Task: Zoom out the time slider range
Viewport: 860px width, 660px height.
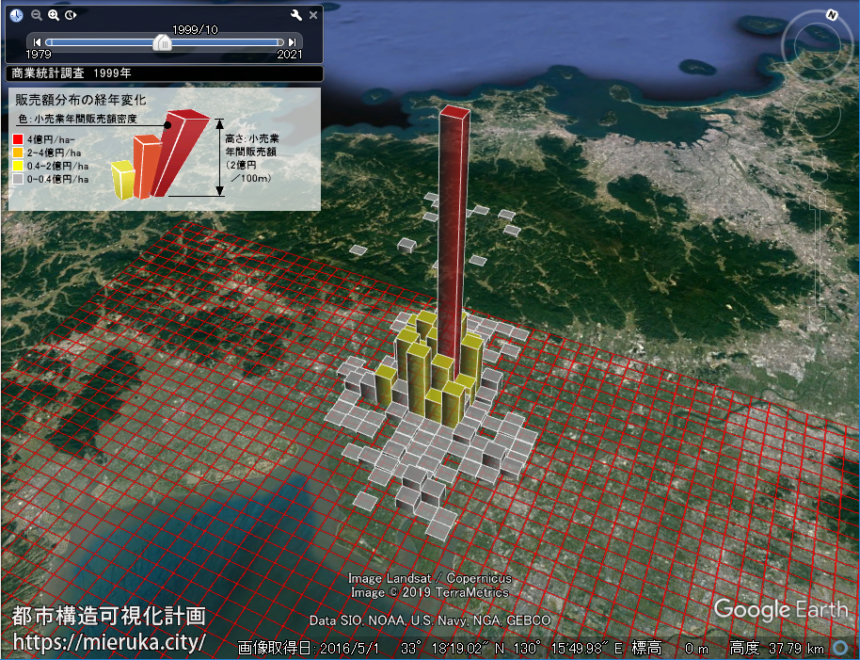Action: pyautogui.click(x=36, y=15)
